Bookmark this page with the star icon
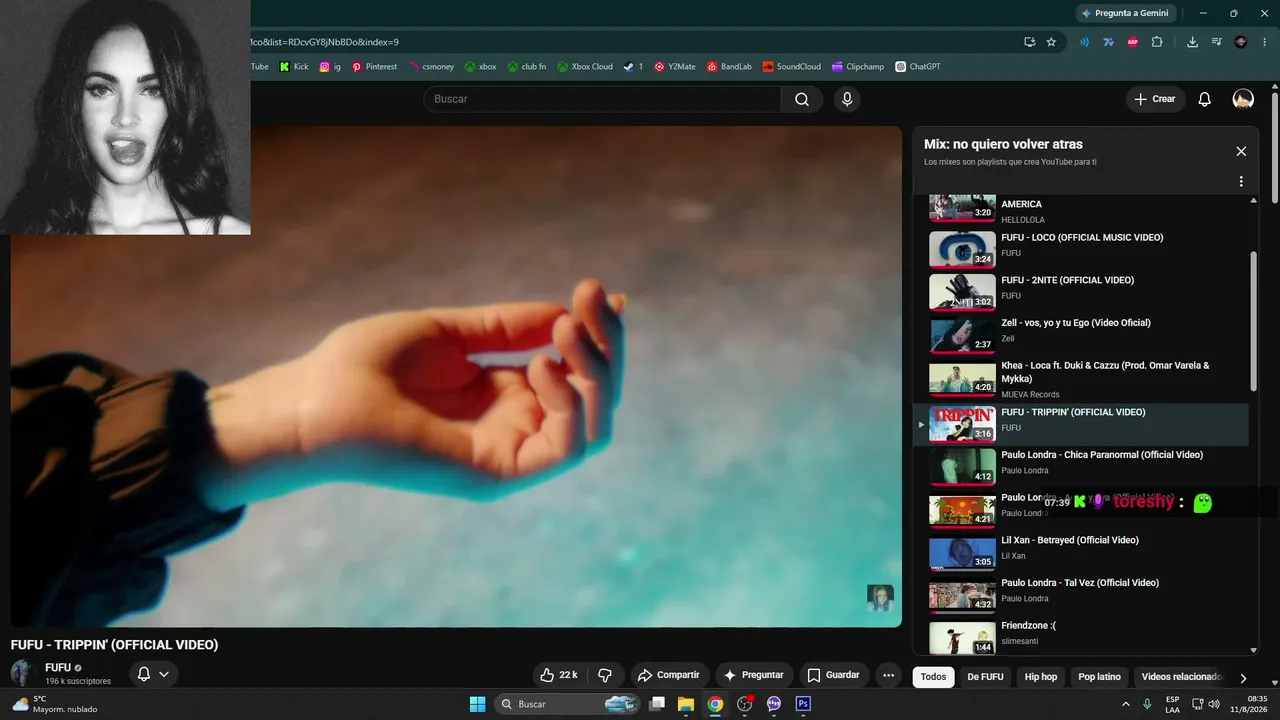The width and height of the screenshot is (1280, 720). tap(1051, 42)
